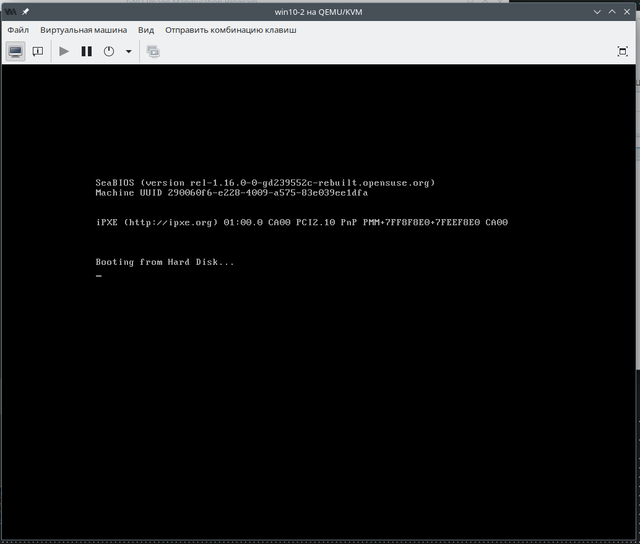Minimize the win10-2 window
This screenshot has height=544, width=640.
pos(597,12)
